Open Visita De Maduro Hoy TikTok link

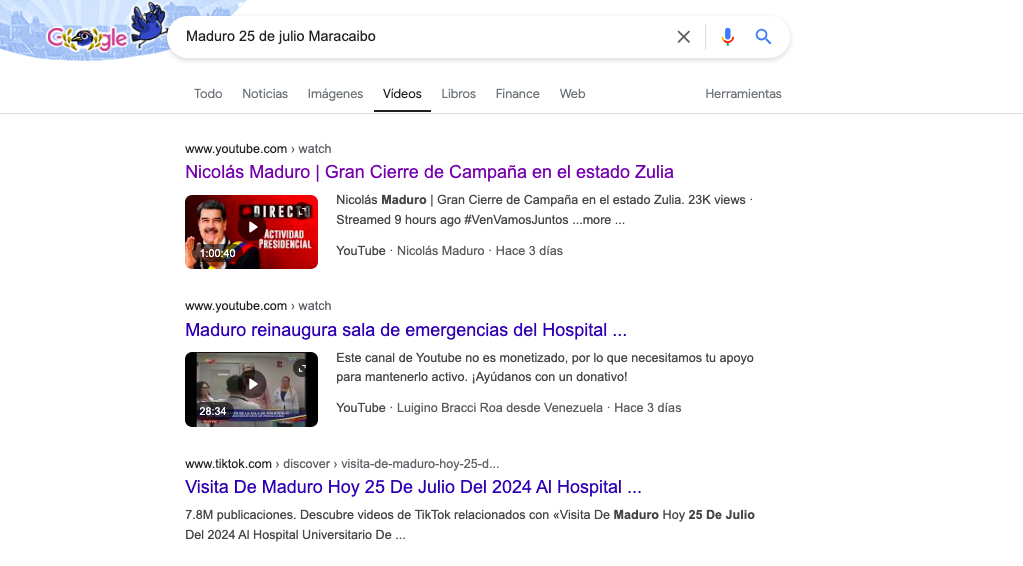coord(413,488)
